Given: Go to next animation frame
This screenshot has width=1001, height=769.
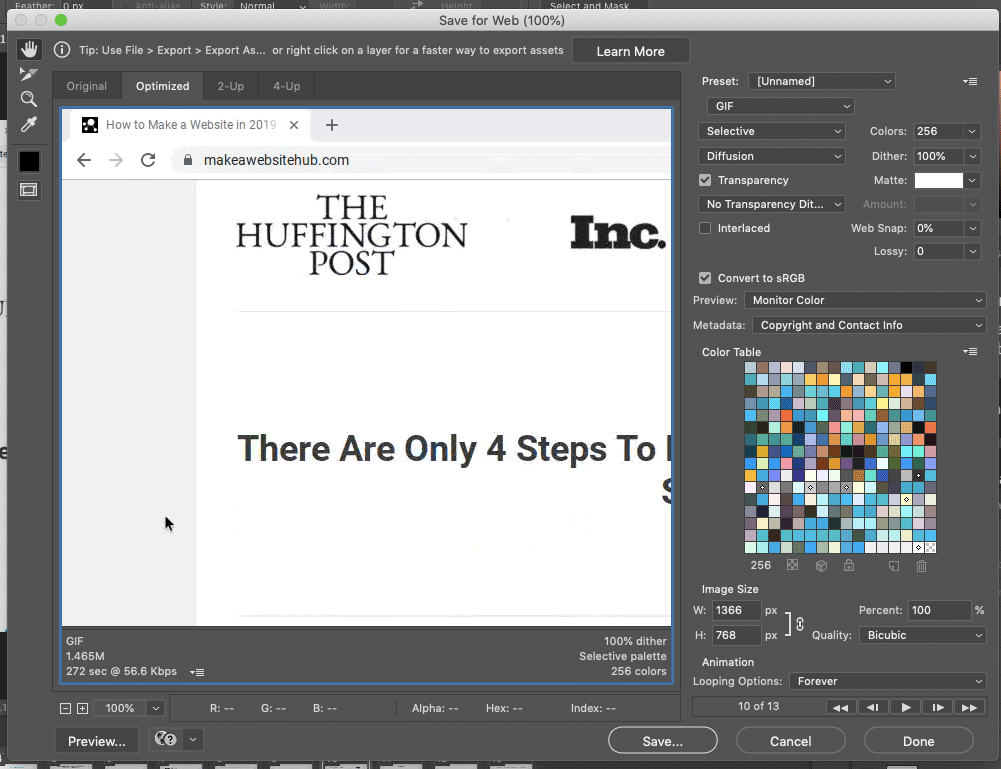Looking at the screenshot, I should click(937, 707).
